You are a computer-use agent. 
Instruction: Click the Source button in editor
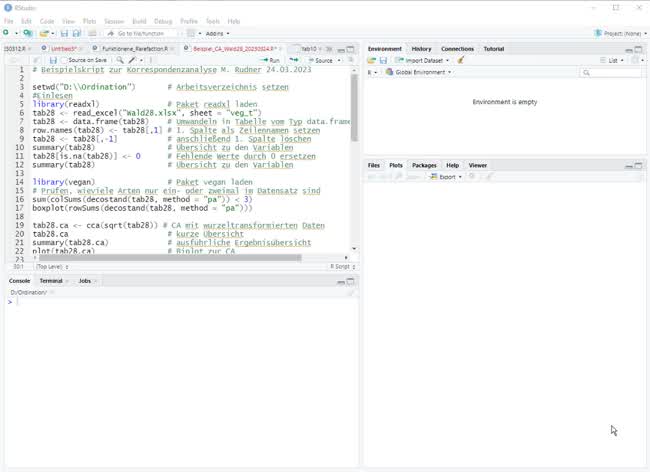(321, 61)
